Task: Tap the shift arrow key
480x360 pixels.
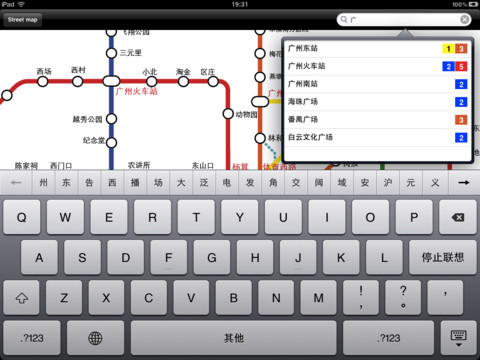Action: pyautogui.click(x=22, y=298)
